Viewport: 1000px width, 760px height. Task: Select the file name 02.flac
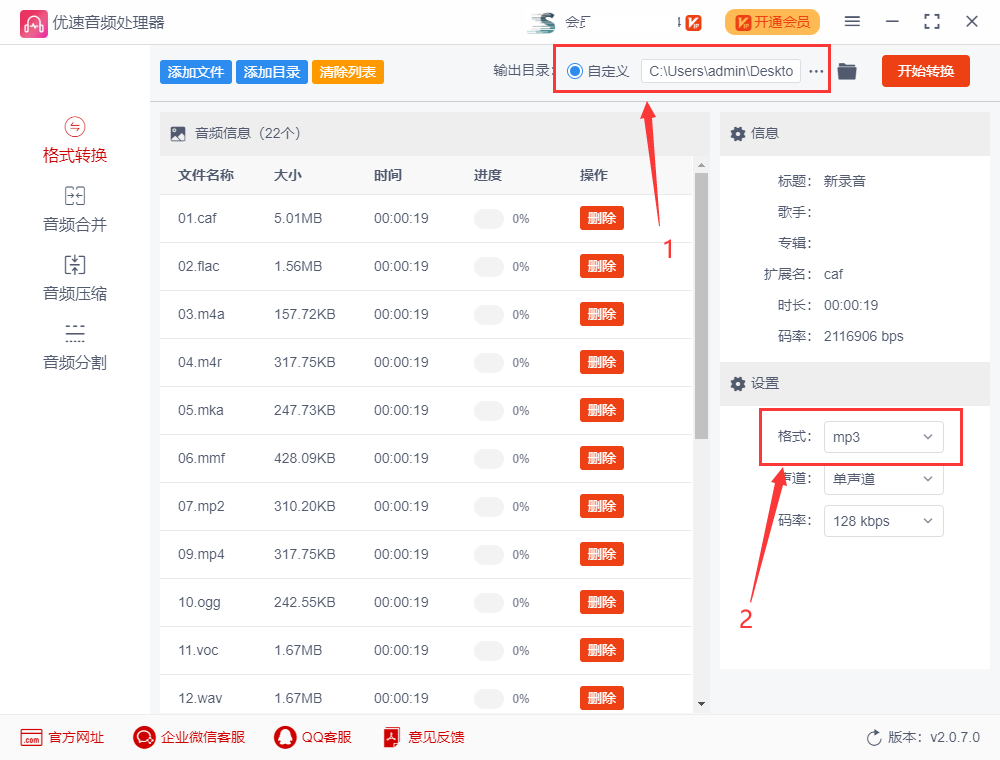click(x=198, y=267)
